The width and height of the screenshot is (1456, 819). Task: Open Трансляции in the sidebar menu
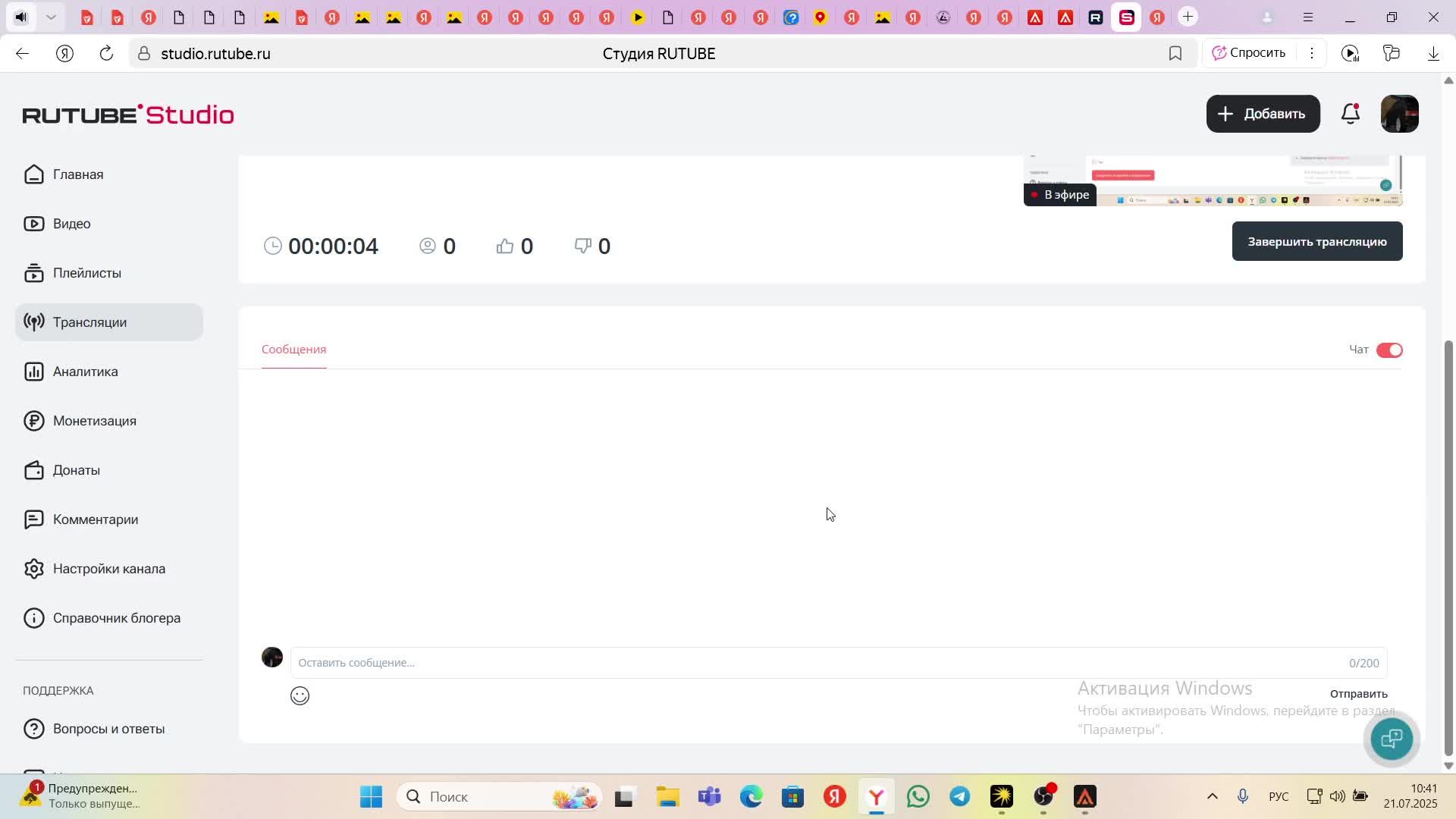[89, 322]
